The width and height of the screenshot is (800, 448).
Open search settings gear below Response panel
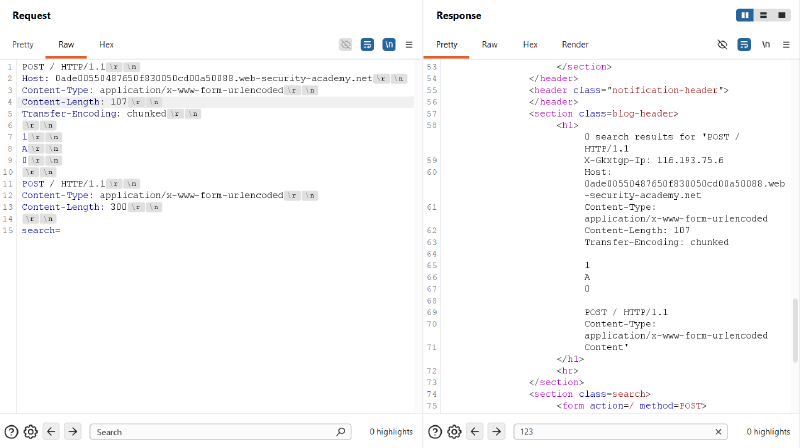[x=454, y=432]
